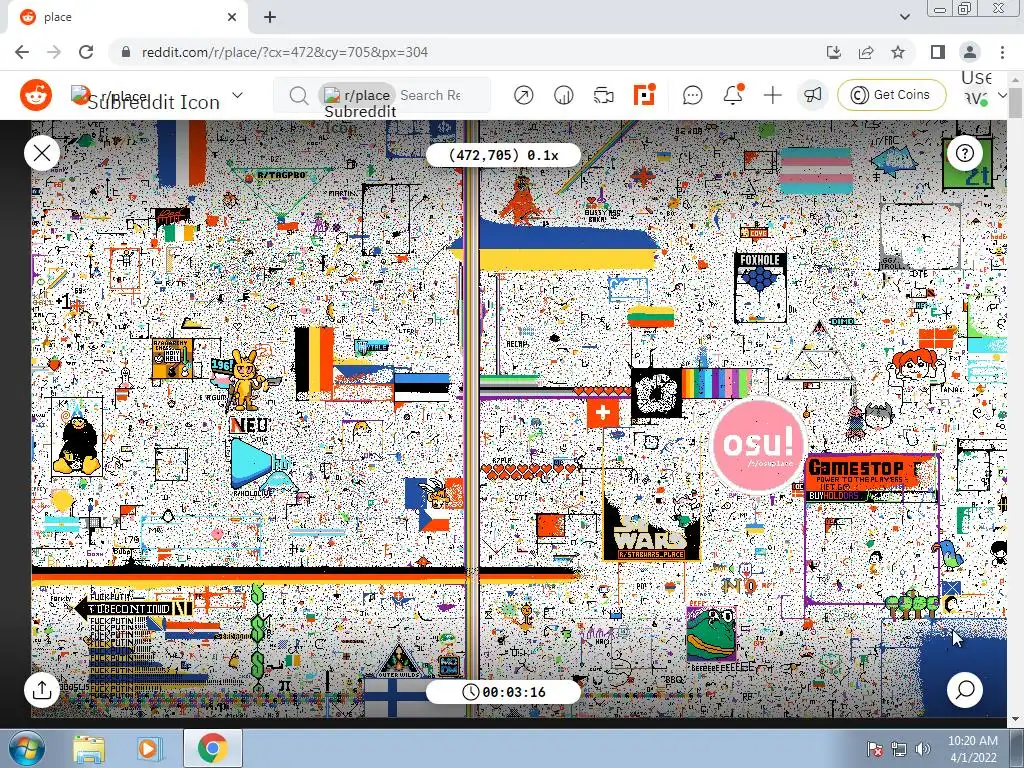1024x768 pixels.
Task: Open the Chat bubble icon
Action: tap(692, 95)
